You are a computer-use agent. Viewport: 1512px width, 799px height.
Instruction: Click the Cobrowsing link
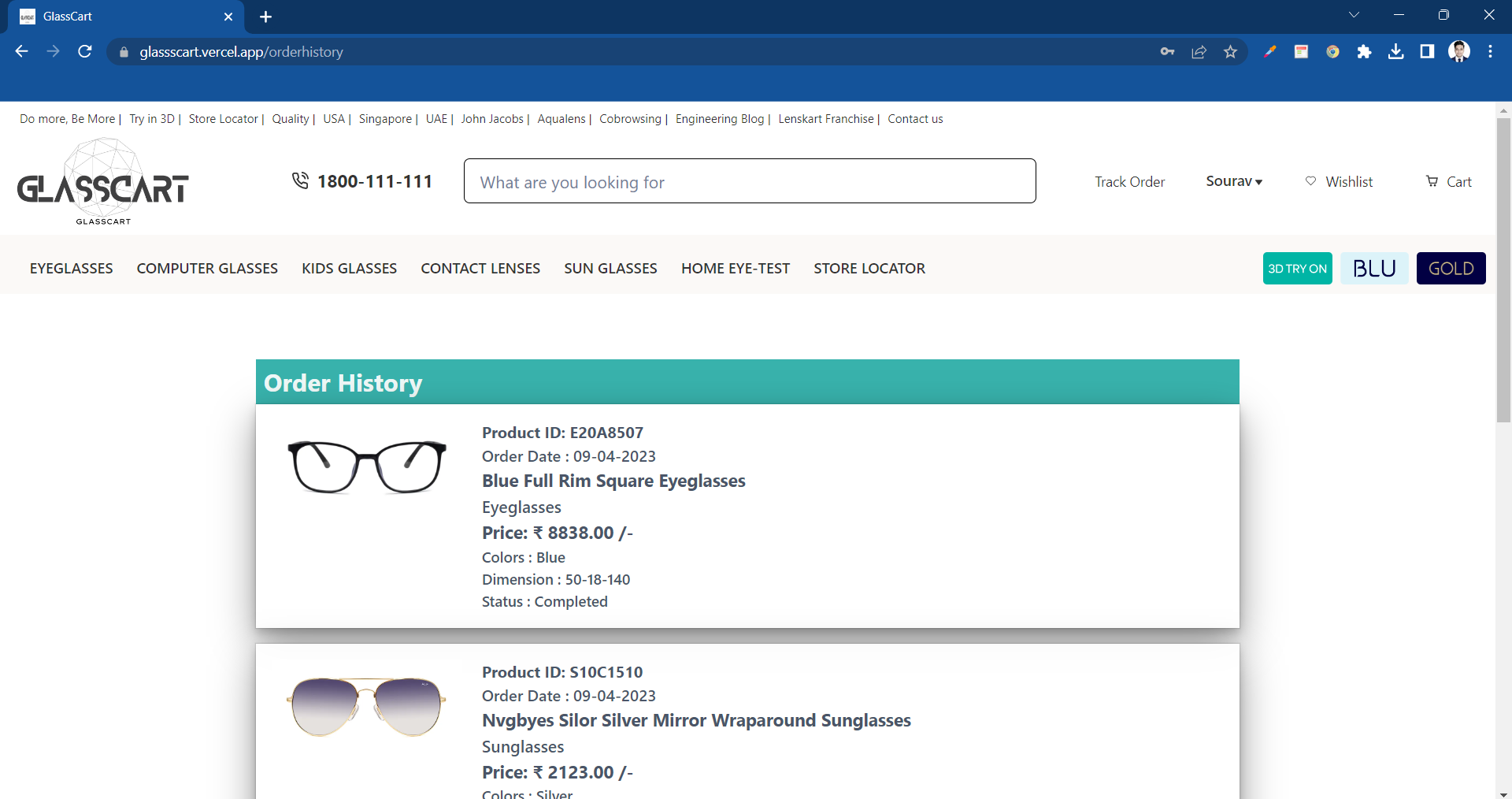tap(630, 119)
